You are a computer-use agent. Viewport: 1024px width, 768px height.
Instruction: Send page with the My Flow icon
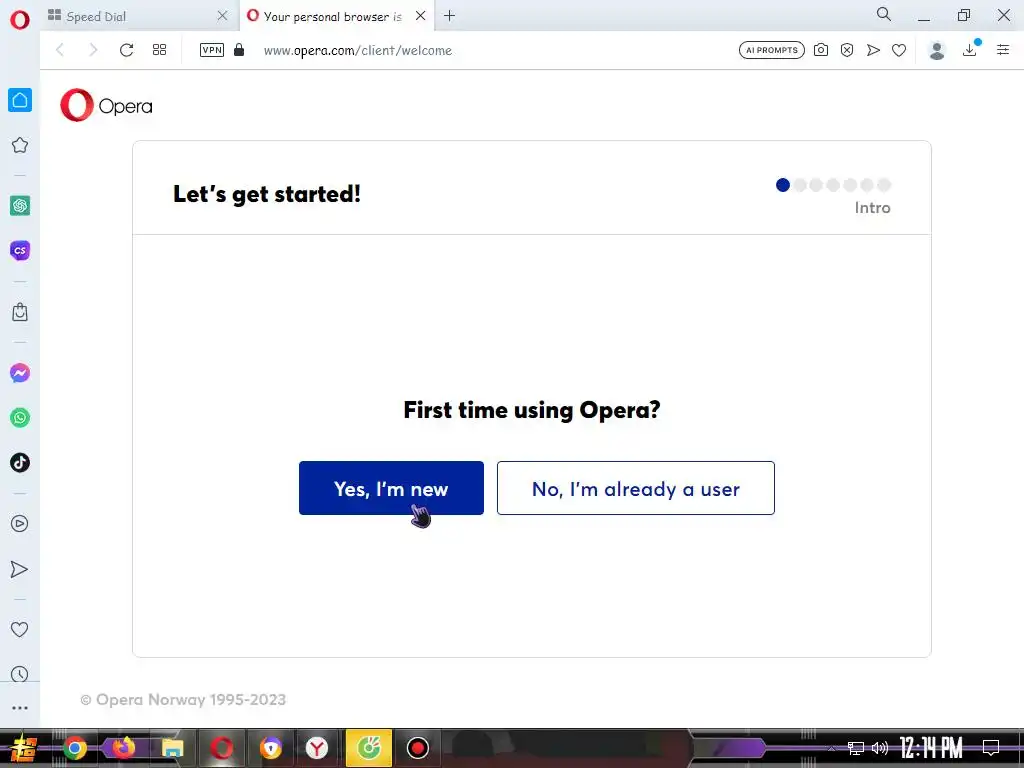pyautogui.click(x=873, y=50)
